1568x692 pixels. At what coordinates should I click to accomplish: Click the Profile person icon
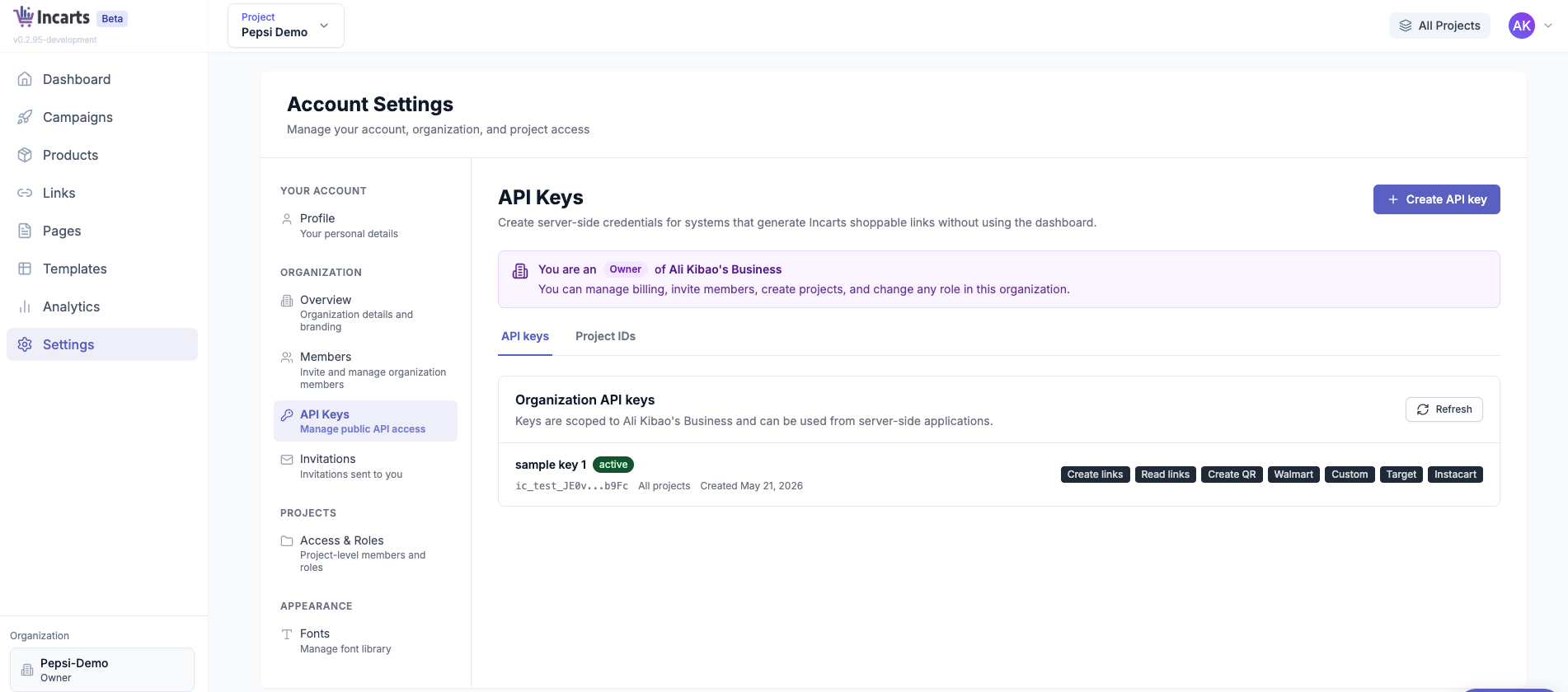coord(287,219)
